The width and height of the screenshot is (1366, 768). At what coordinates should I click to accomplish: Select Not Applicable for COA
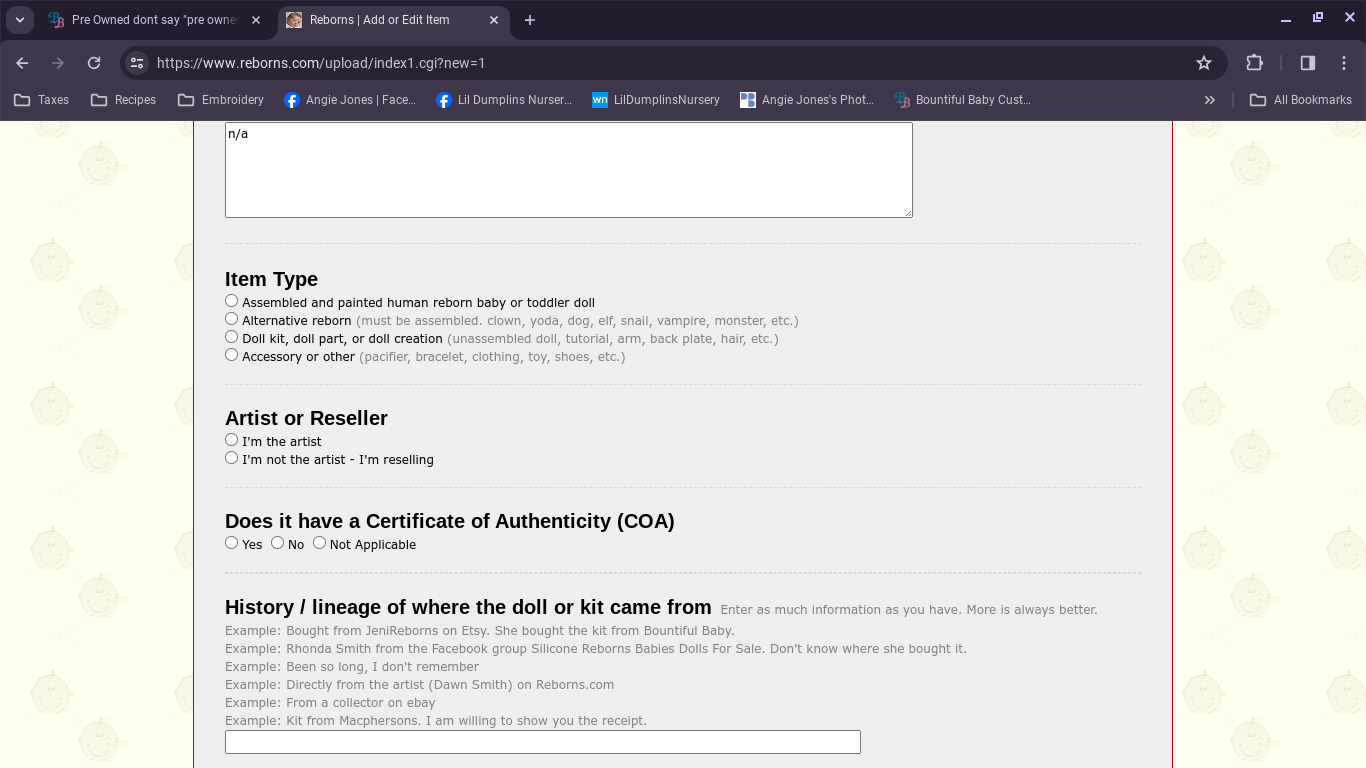(319, 543)
